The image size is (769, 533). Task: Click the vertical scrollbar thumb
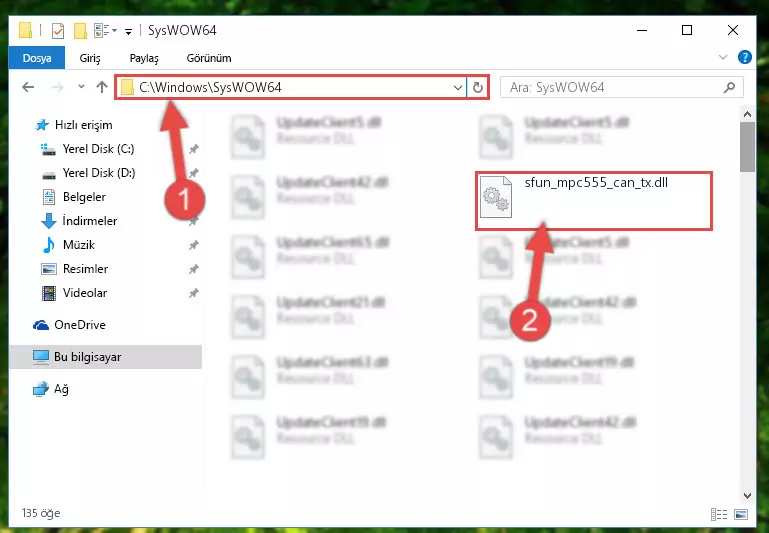pyautogui.click(x=747, y=147)
